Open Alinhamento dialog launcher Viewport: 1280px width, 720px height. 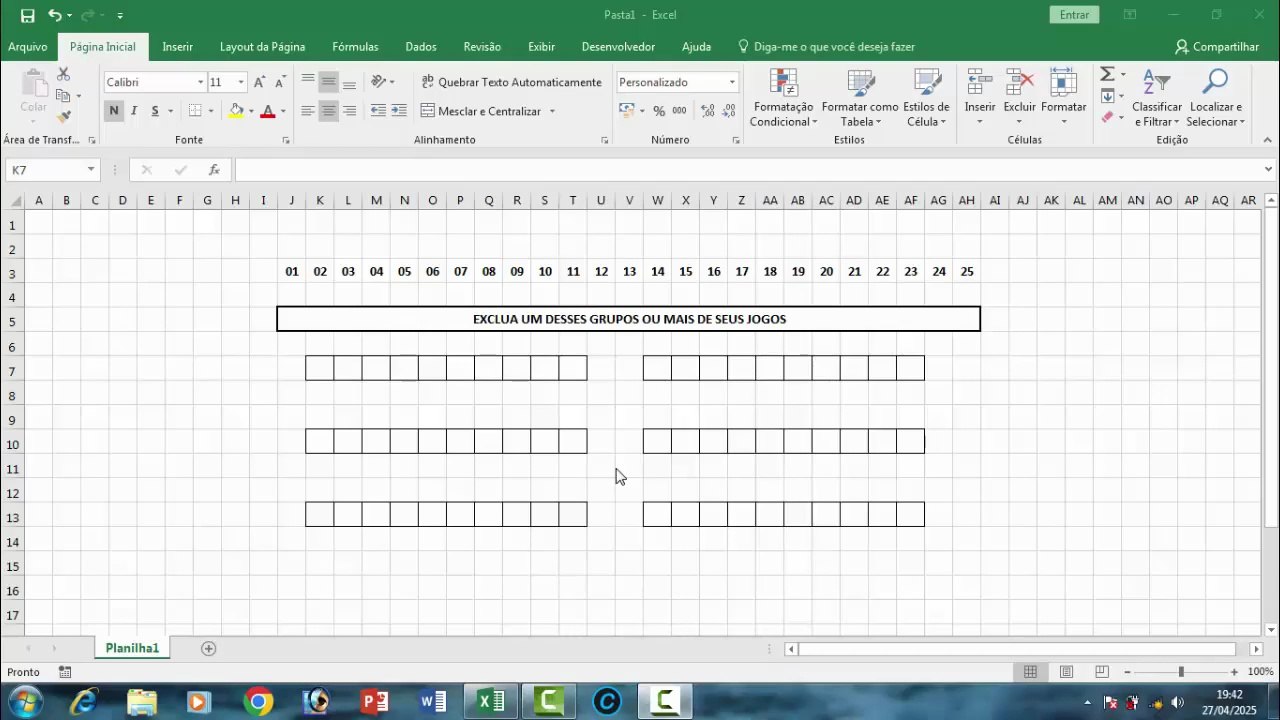click(605, 140)
